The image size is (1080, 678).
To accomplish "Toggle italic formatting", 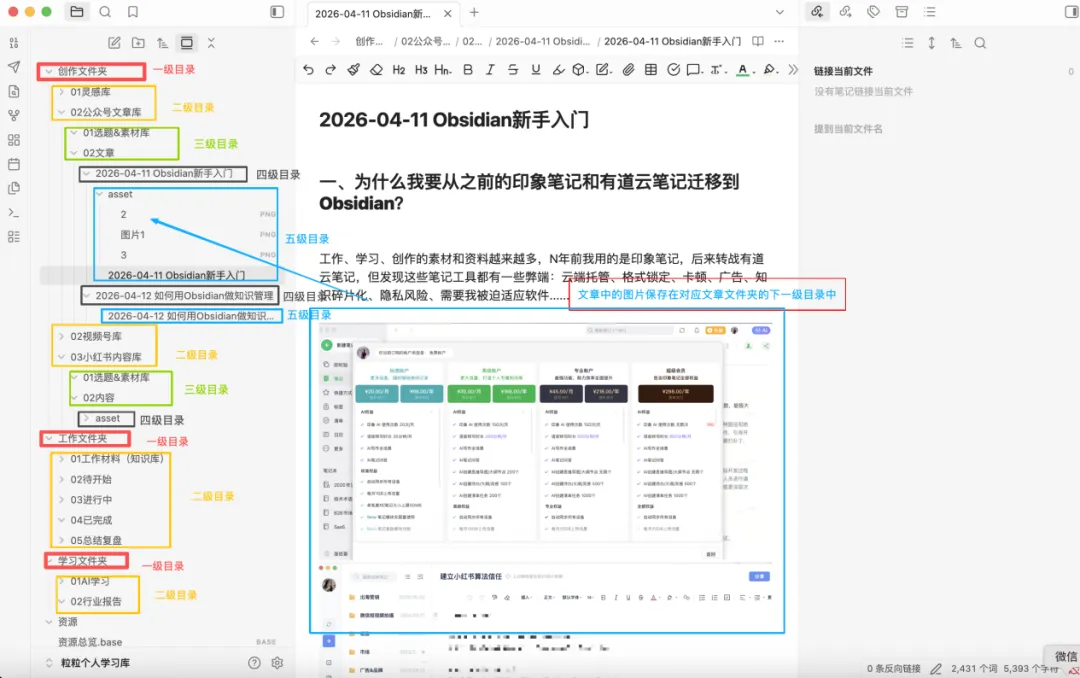I will (490, 70).
